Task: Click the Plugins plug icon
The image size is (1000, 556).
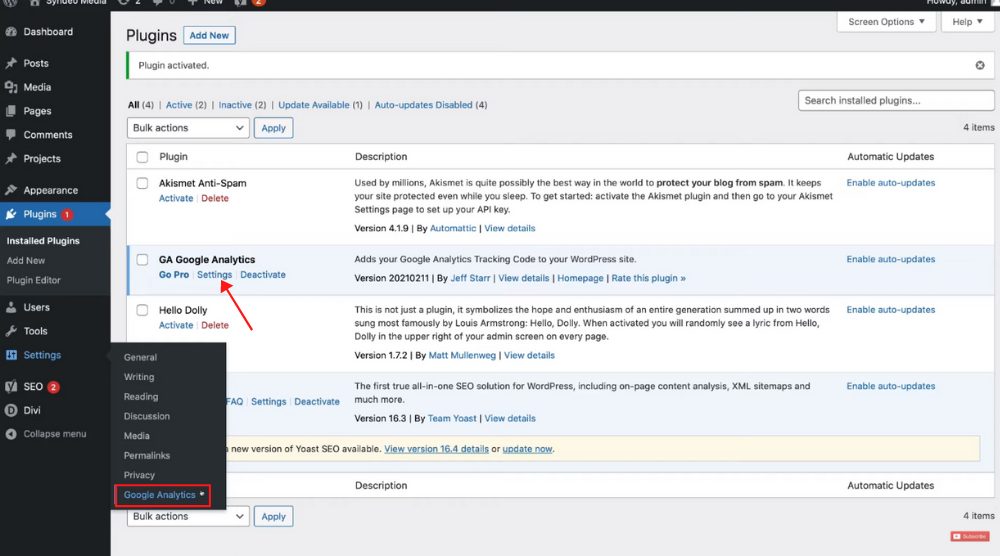Action: (11, 214)
